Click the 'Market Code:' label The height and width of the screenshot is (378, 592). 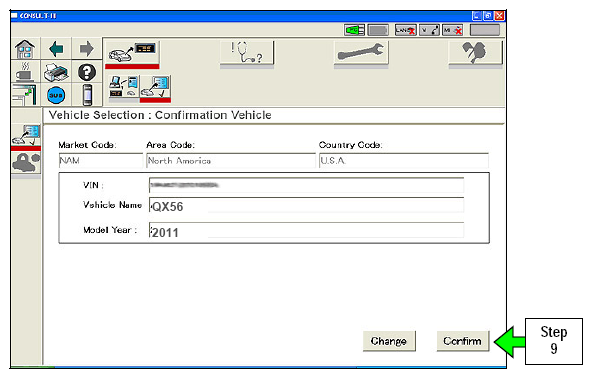[x=88, y=145]
